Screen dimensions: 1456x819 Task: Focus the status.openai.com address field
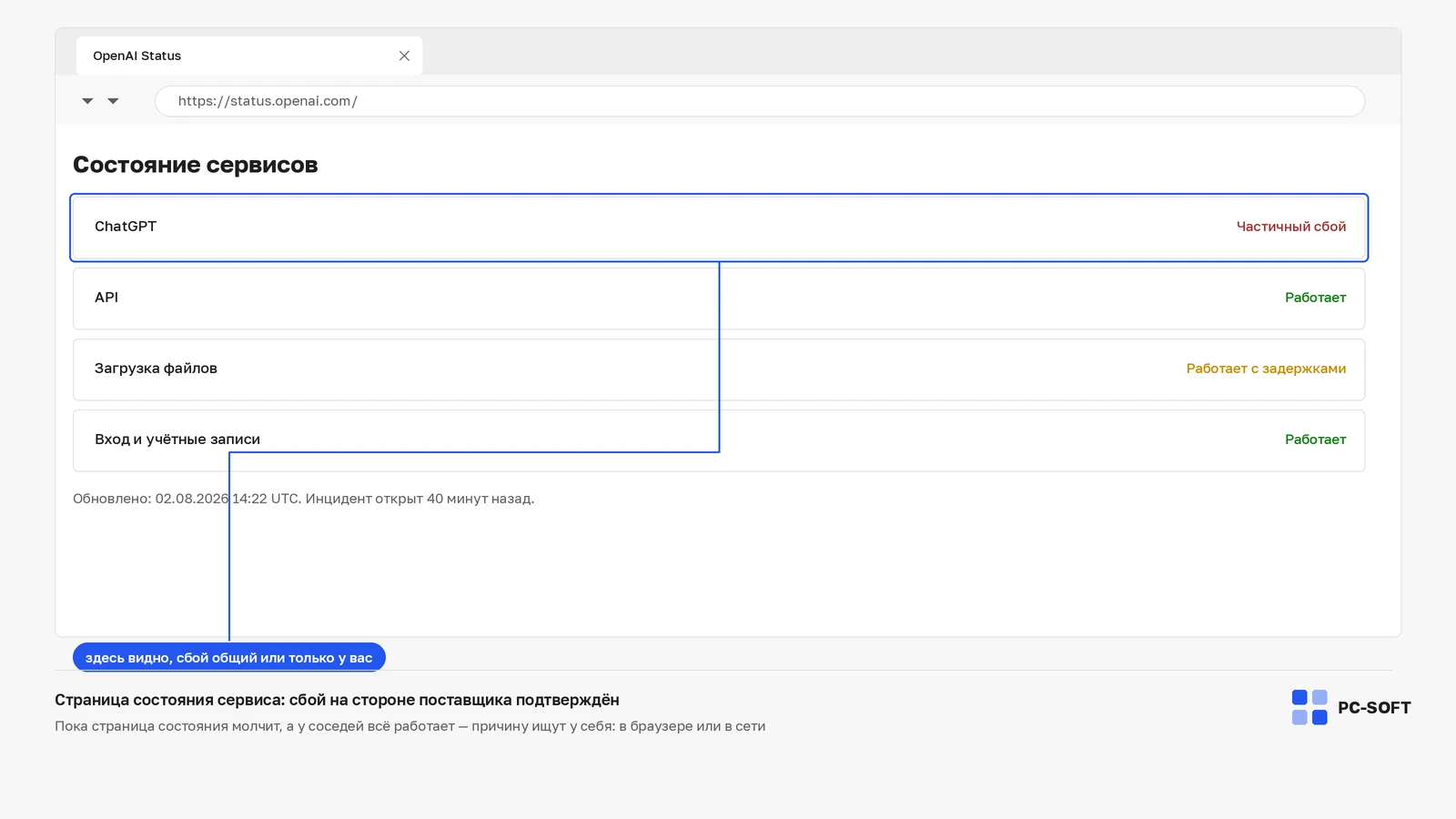click(760, 101)
